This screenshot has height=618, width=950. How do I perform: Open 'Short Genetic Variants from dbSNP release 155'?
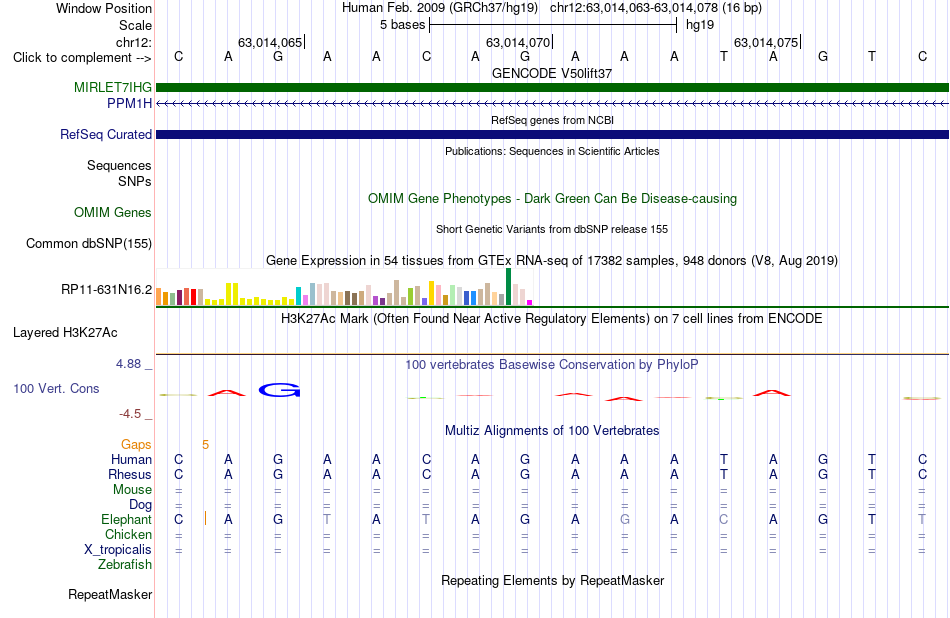[x=552, y=229]
